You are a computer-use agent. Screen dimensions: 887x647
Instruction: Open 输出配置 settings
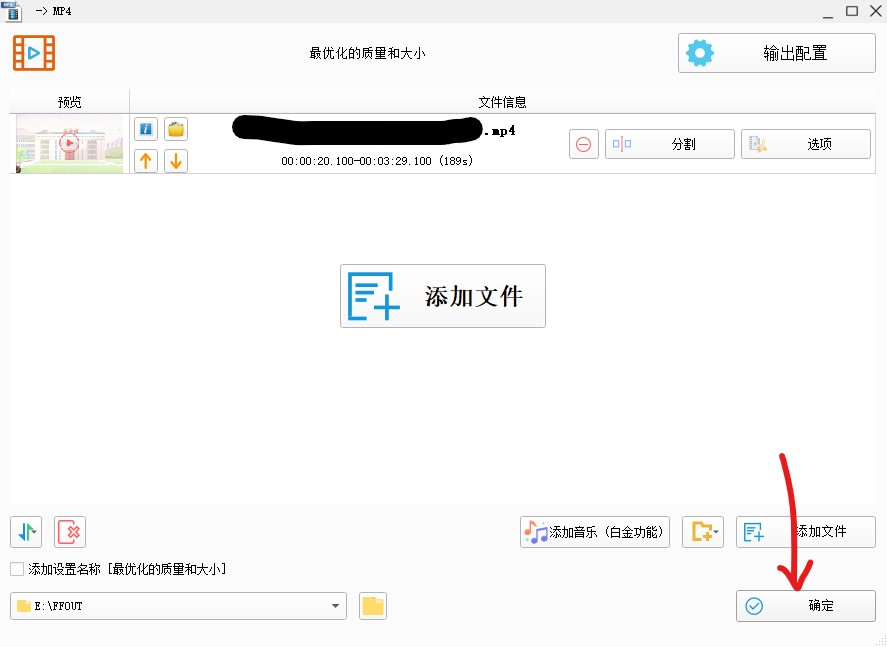tap(776, 53)
